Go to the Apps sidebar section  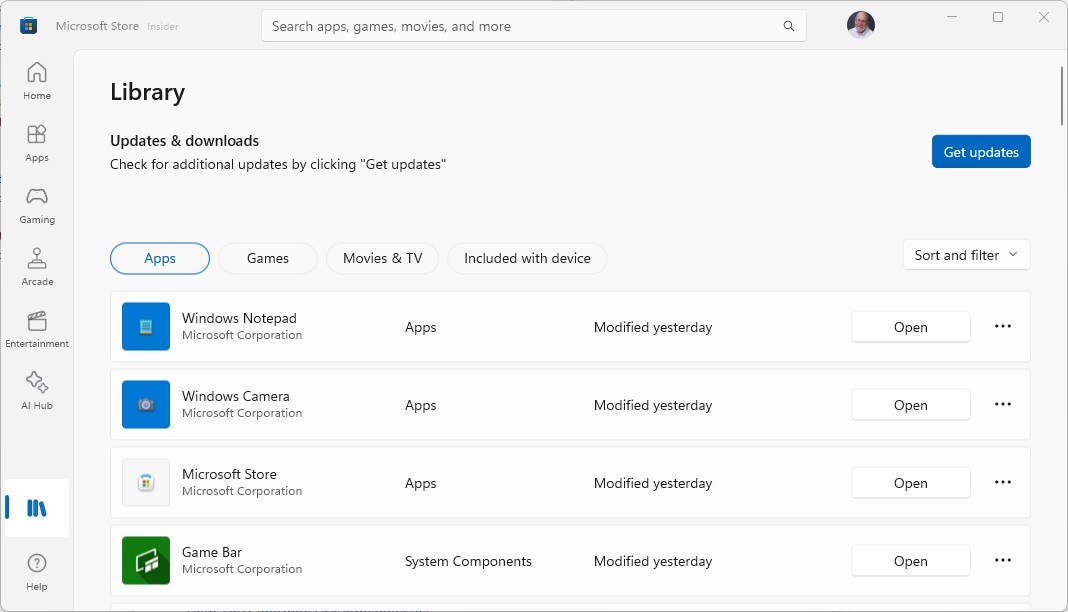click(x=37, y=143)
